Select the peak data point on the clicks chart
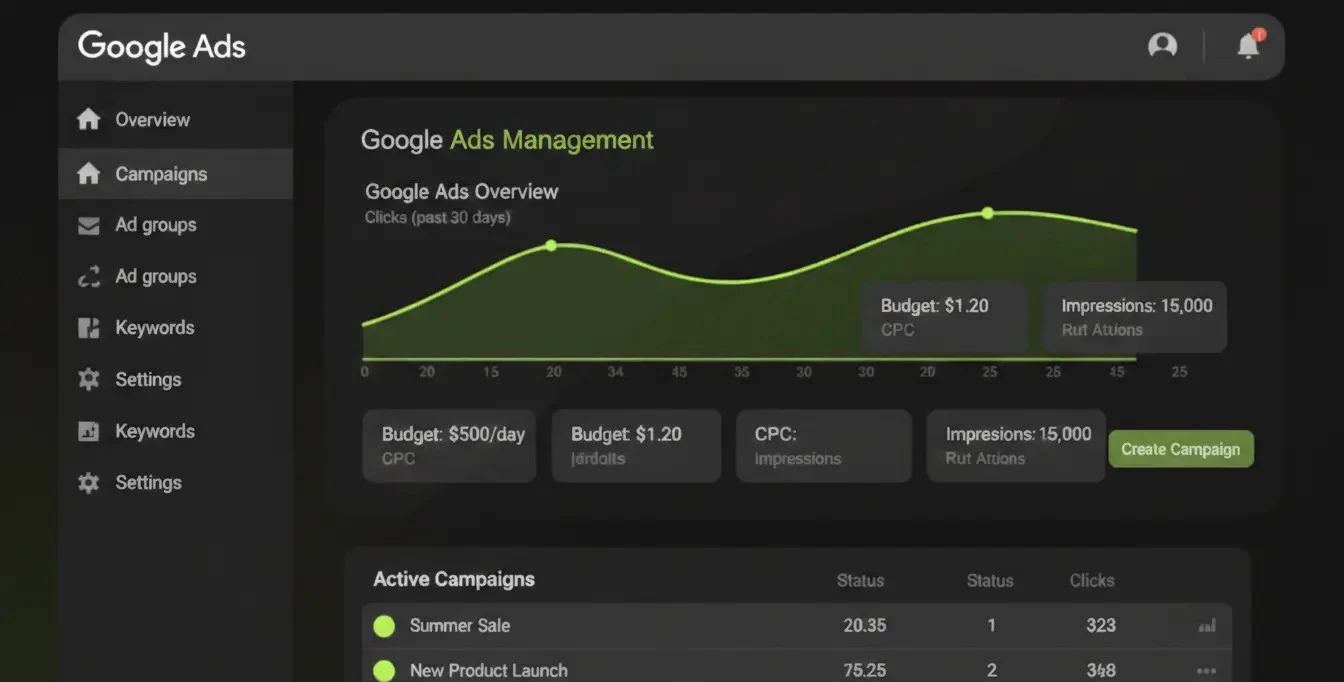Screen dimensions: 1344x682 pos(987,213)
